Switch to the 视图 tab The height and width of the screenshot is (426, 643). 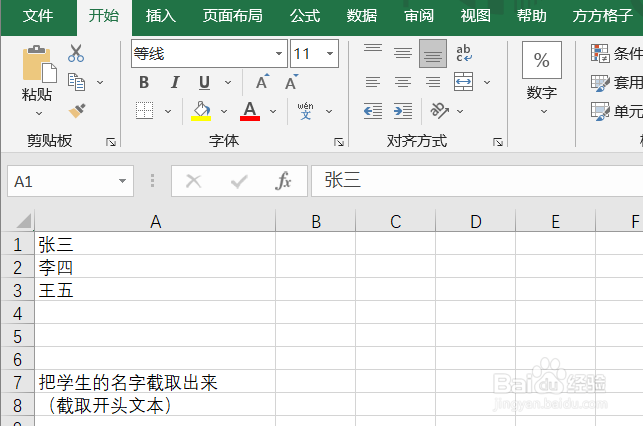475,16
